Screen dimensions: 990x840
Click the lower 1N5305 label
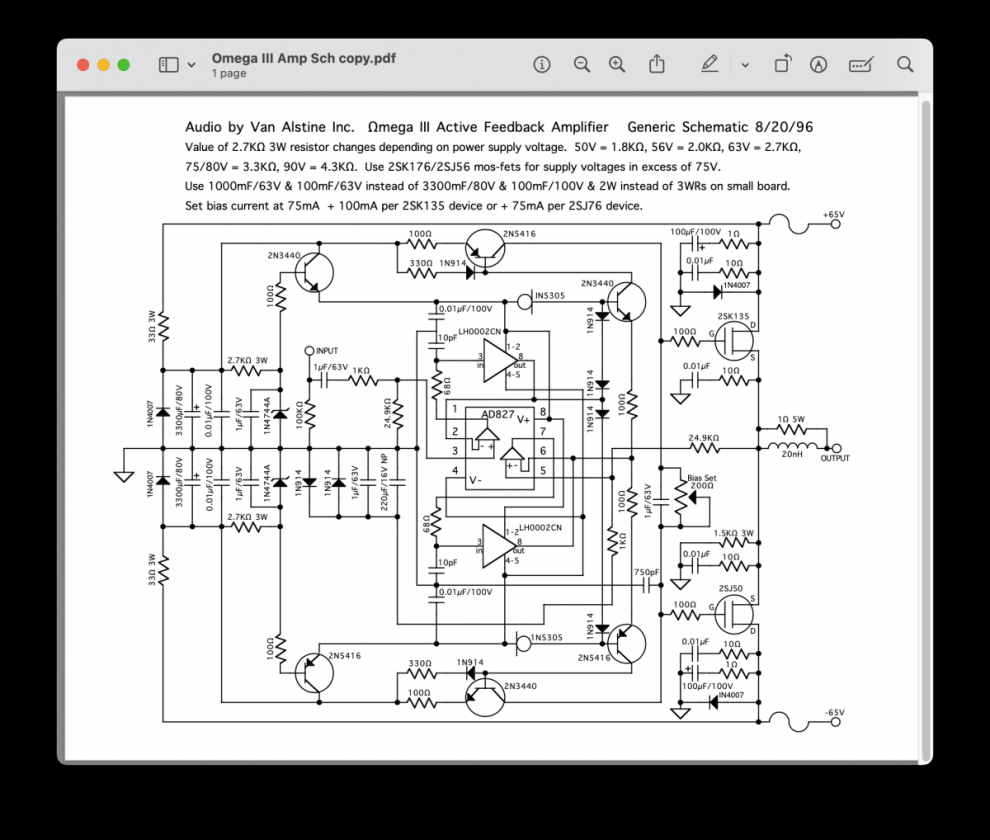pyautogui.click(x=547, y=637)
